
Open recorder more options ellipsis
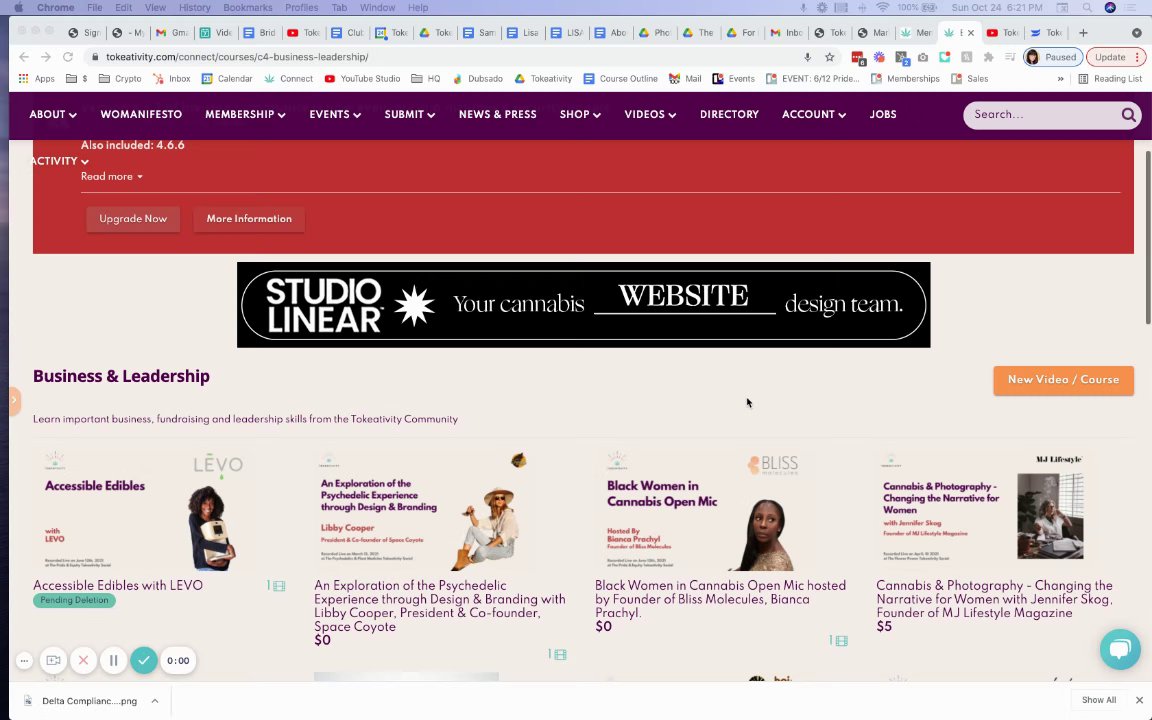[x=24, y=660]
